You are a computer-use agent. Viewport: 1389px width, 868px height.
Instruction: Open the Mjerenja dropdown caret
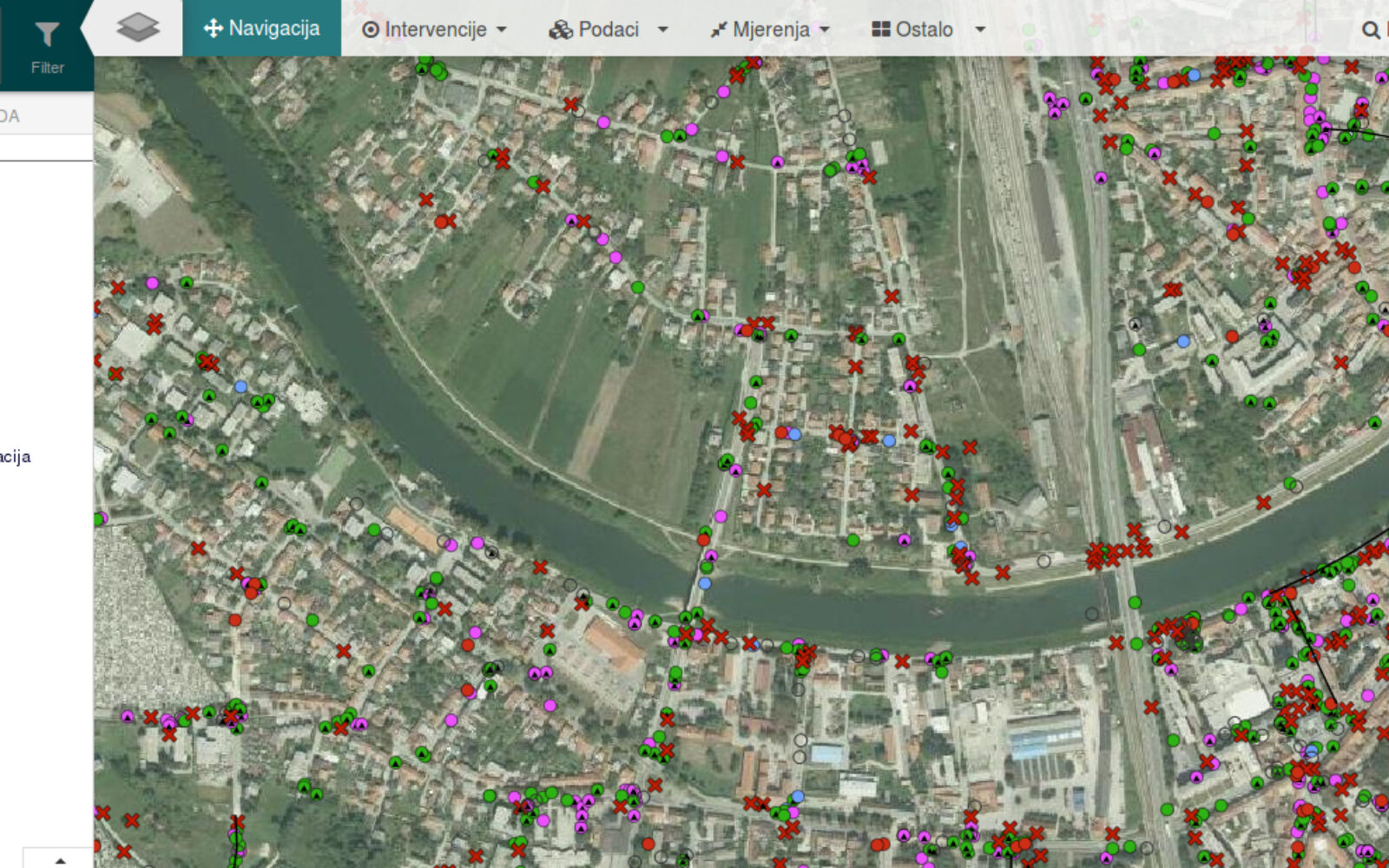825,30
